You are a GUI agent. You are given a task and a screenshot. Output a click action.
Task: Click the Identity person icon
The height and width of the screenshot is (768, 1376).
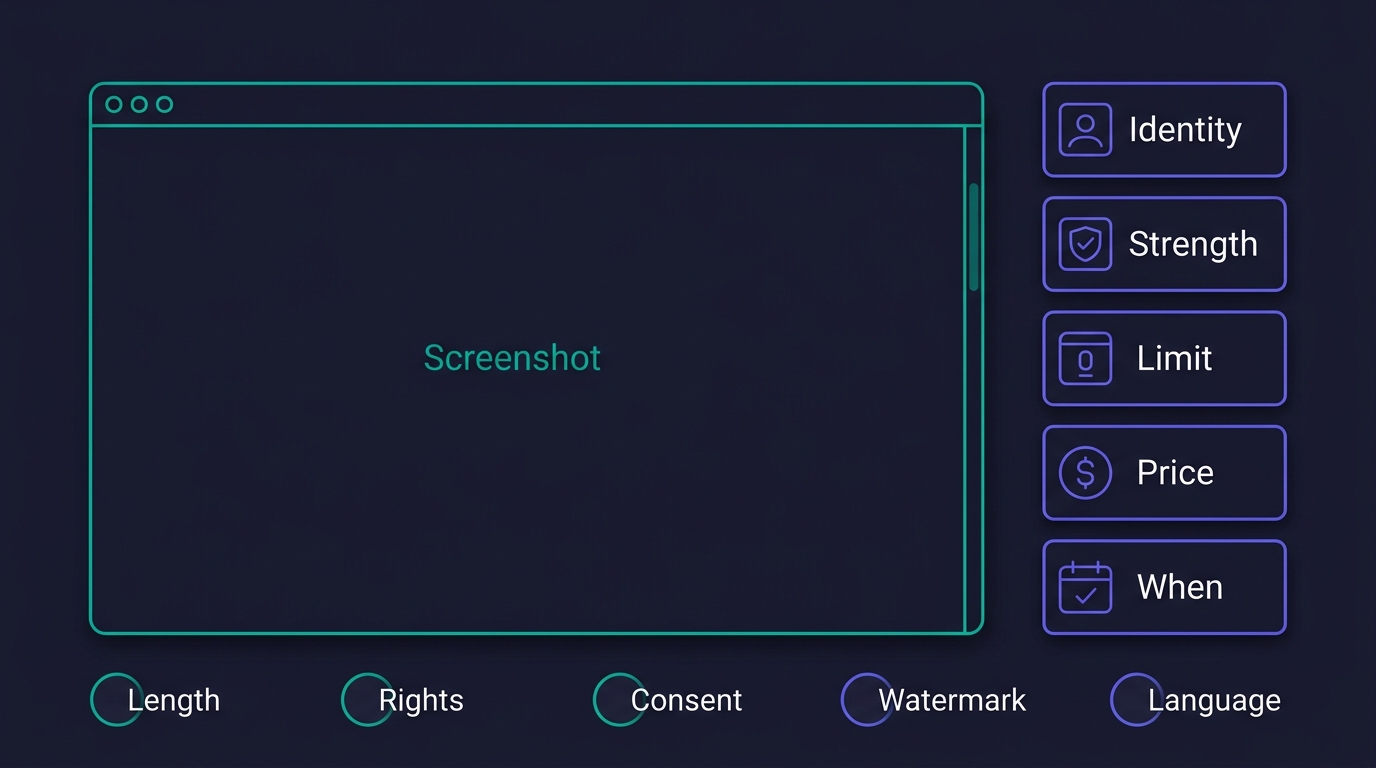(1085, 130)
